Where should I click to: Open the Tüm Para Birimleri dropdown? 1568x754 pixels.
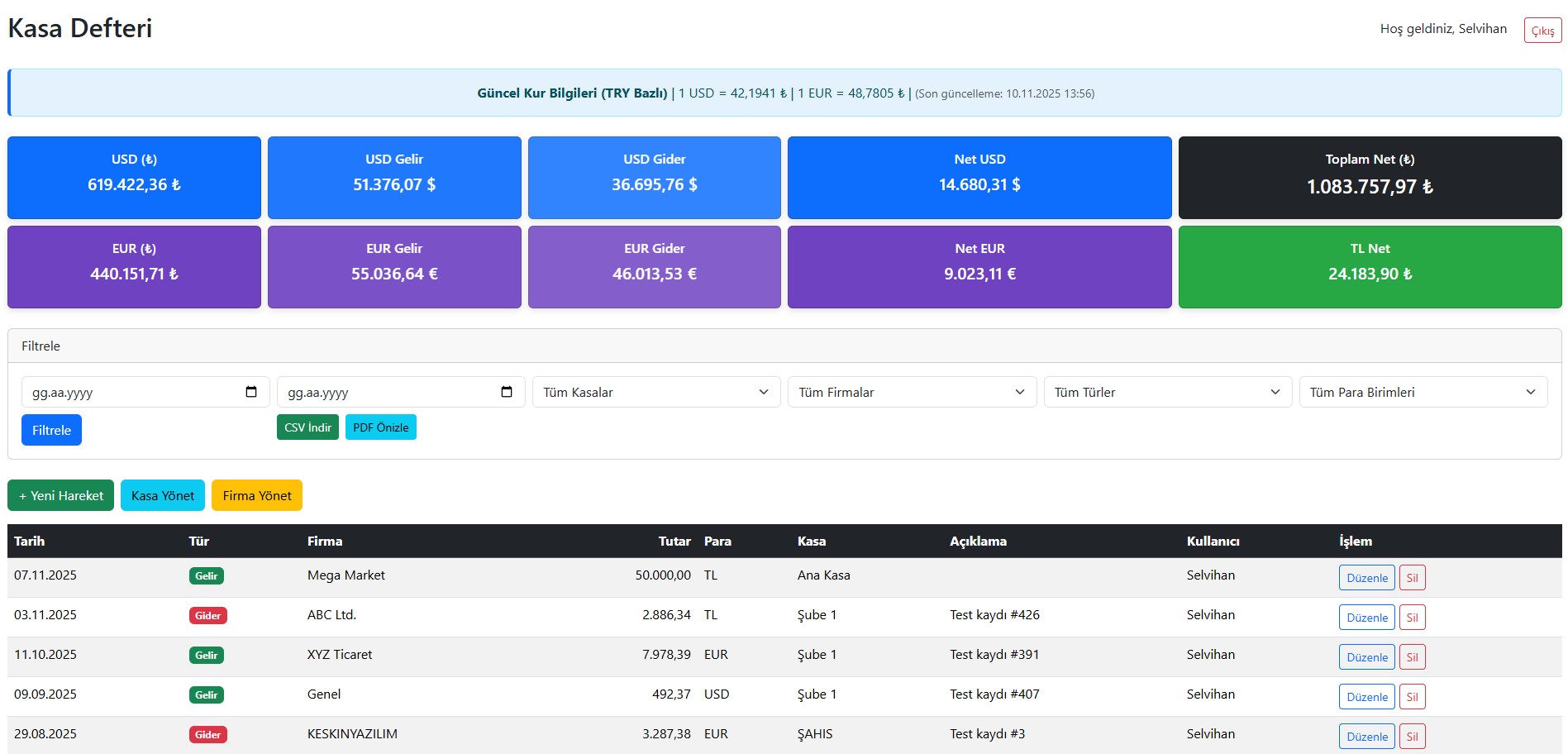pyautogui.click(x=1423, y=392)
